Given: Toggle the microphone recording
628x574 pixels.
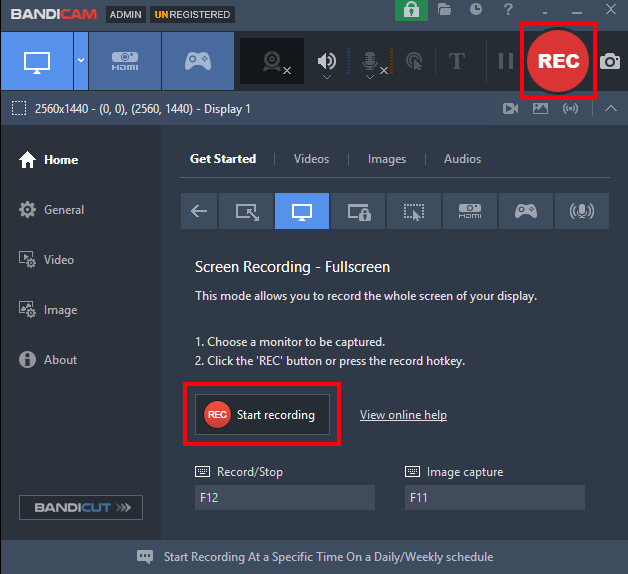Looking at the screenshot, I should click(x=371, y=61).
